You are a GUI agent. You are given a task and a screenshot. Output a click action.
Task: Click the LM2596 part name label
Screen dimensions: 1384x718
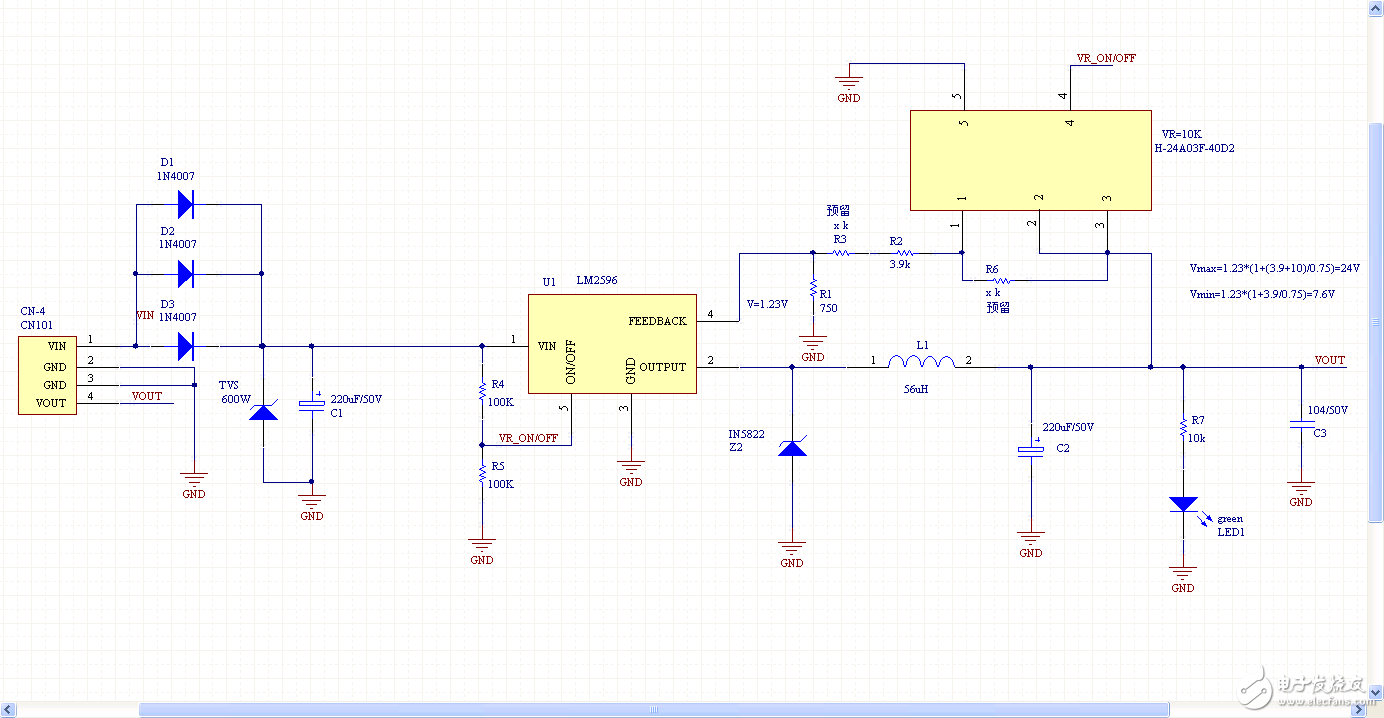[x=597, y=281]
